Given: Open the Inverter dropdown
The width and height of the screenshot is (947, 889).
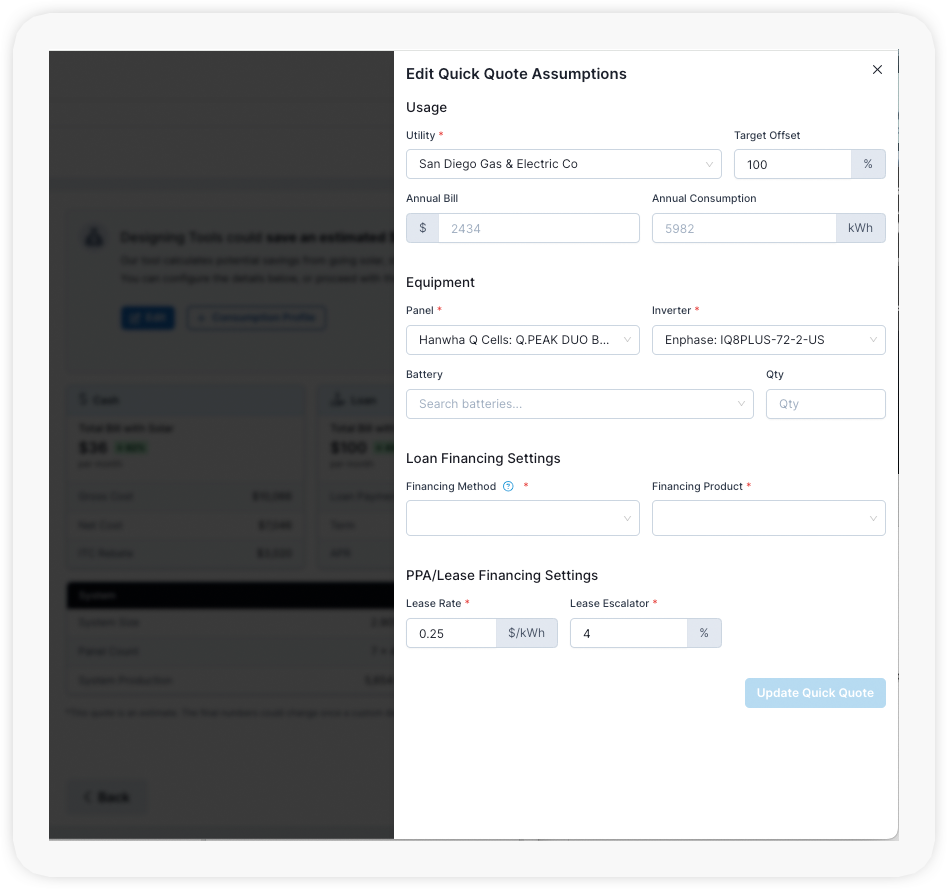Looking at the screenshot, I should 768,340.
